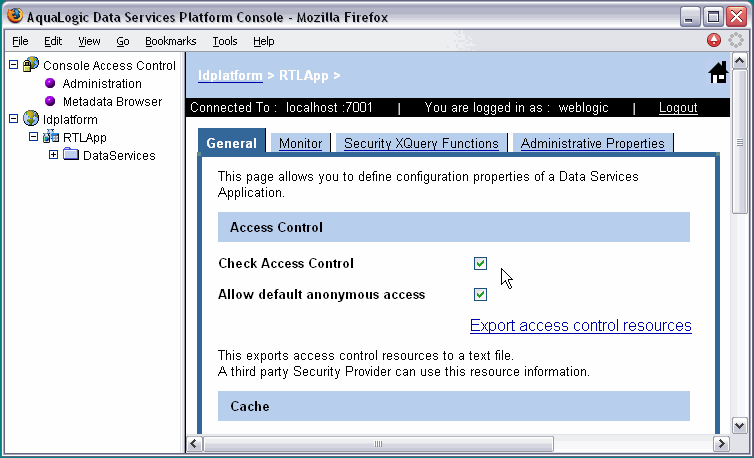Collapse the Console Access Control node
The width and height of the screenshot is (754, 458).
click(x=13, y=64)
